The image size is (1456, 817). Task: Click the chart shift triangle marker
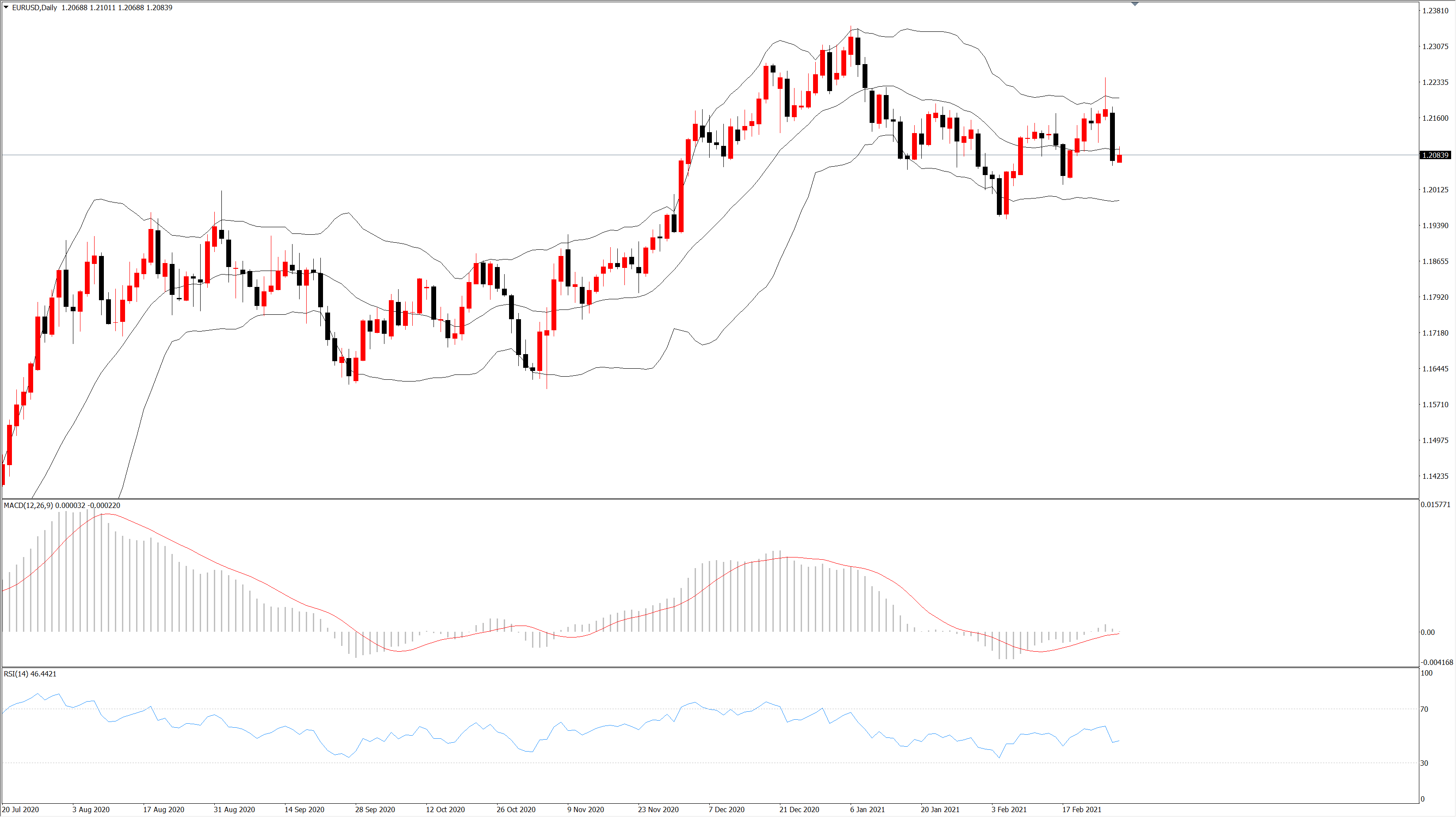tap(1134, 4)
